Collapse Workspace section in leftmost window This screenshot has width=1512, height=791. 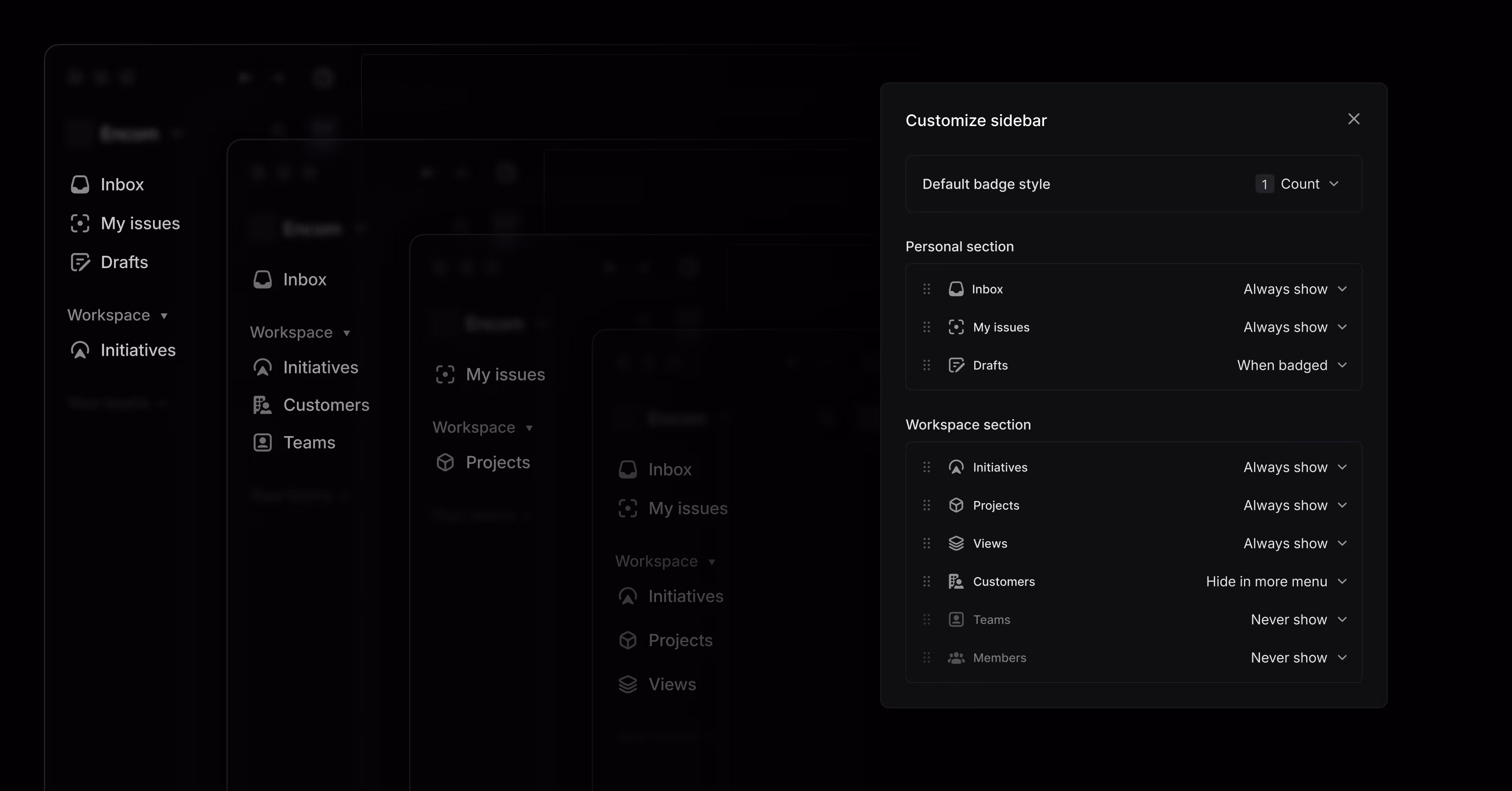(x=118, y=315)
